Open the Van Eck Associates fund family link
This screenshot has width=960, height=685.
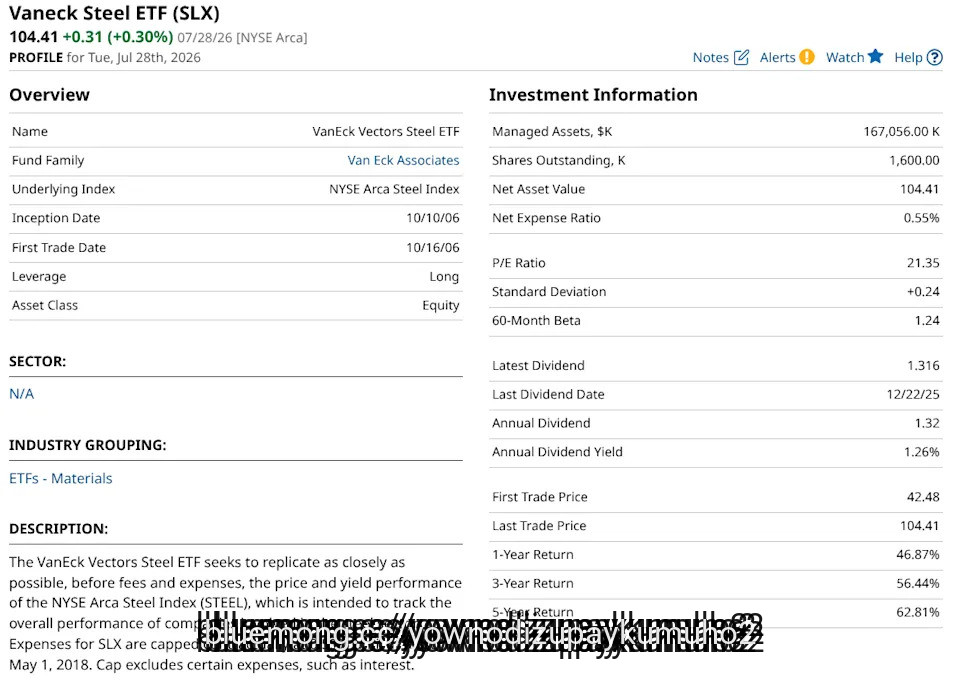coord(403,160)
